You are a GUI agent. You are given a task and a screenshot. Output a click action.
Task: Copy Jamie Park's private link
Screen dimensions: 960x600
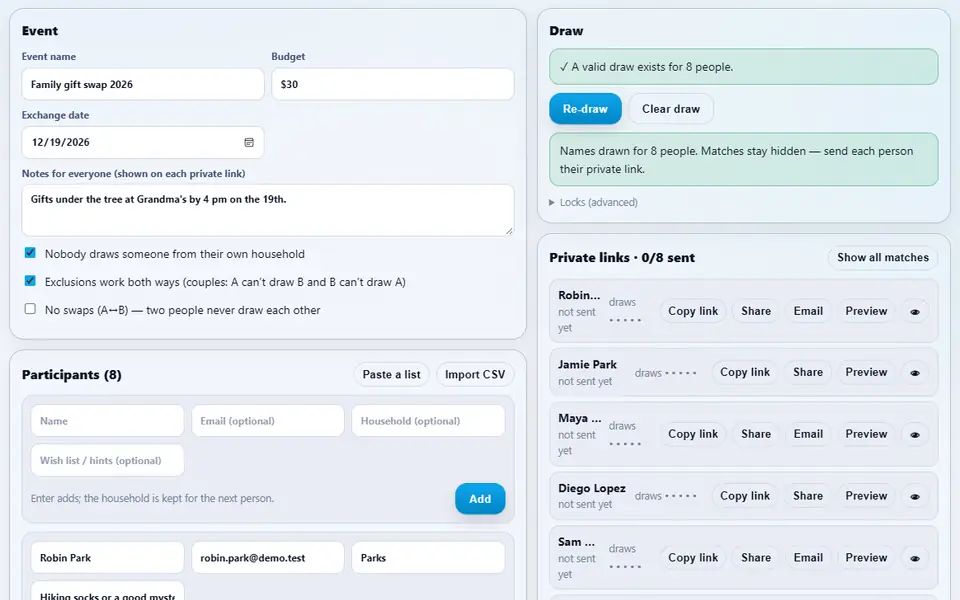click(745, 372)
